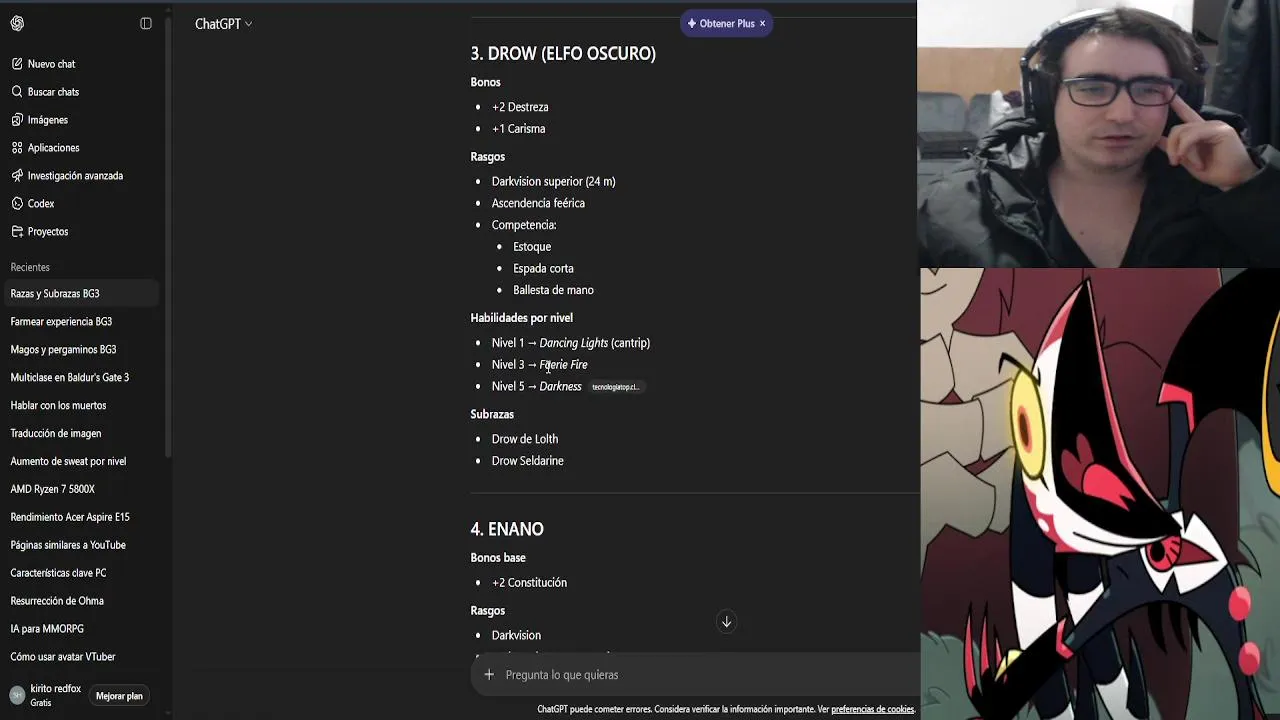Image resolution: width=1280 pixels, height=720 pixels.
Task: Open the Codex sidebar icon
Action: tap(17, 204)
